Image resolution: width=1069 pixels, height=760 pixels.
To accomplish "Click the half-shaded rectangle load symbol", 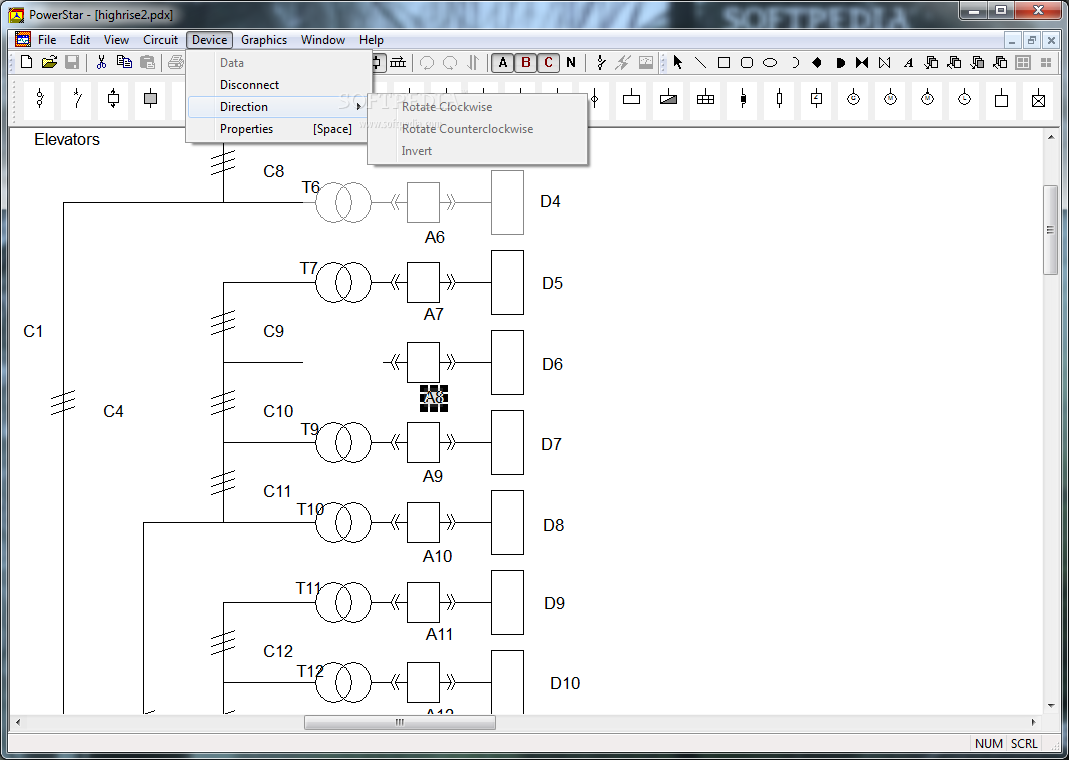I will pyautogui.click(x=668, y=100).
